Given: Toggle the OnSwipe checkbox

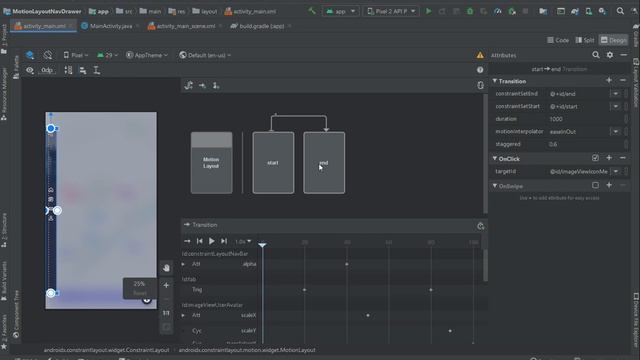Looking at the screenshot, I should tap(596, 185).
